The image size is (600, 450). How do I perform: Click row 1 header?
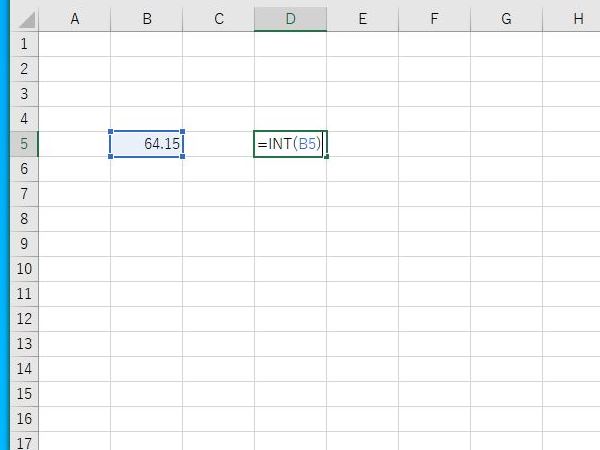click(x=24, y=44)
